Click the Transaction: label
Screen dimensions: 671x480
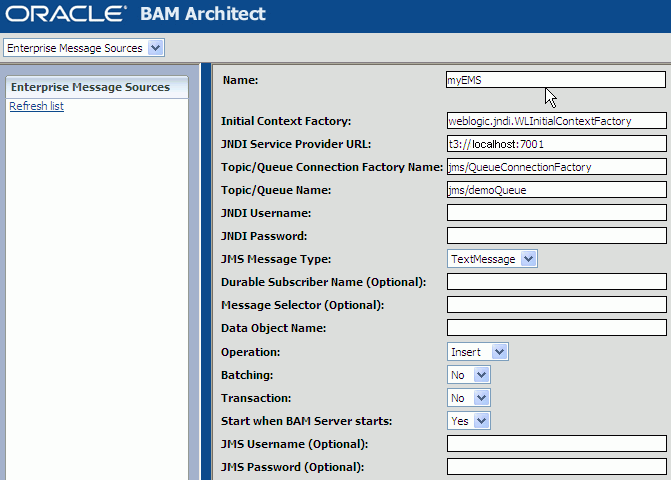tap(256, 398)
